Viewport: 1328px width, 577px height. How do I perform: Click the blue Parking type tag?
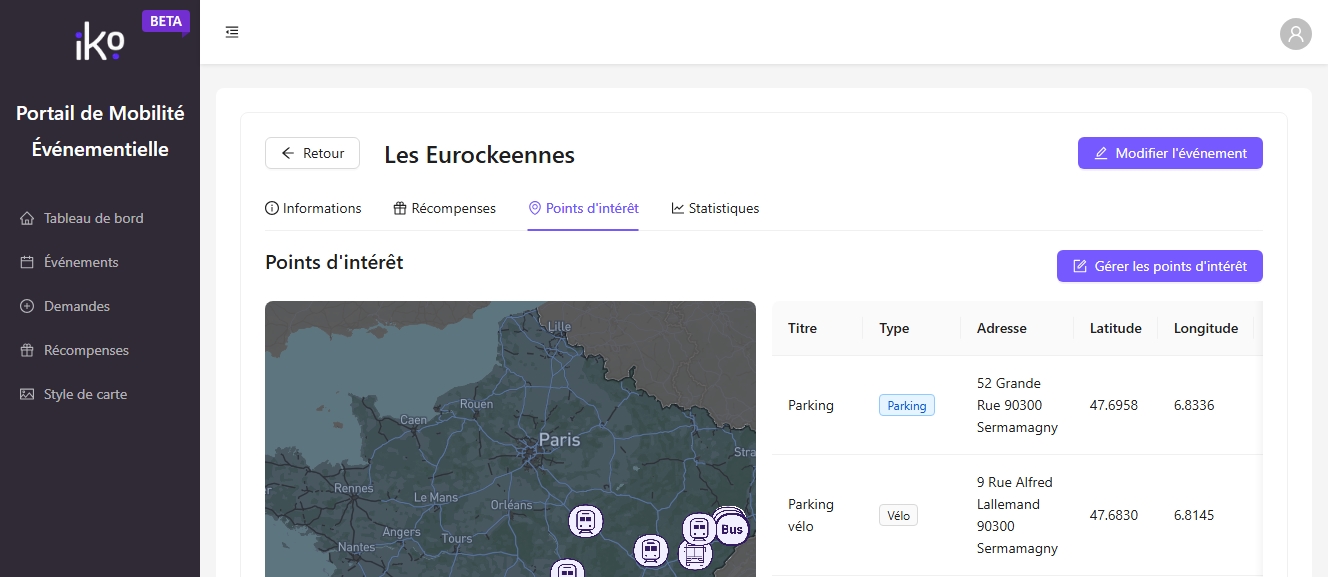point(907,405)
